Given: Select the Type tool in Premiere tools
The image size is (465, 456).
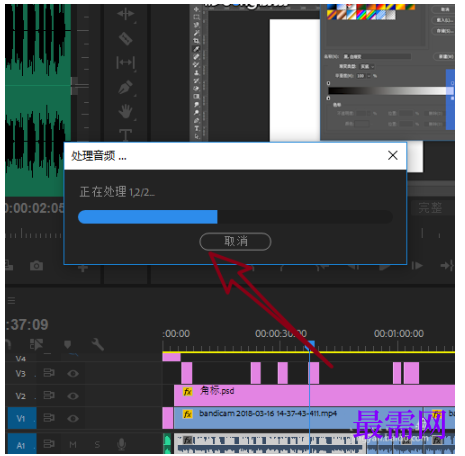Looking at the screenshot, I should click(125, 135).
